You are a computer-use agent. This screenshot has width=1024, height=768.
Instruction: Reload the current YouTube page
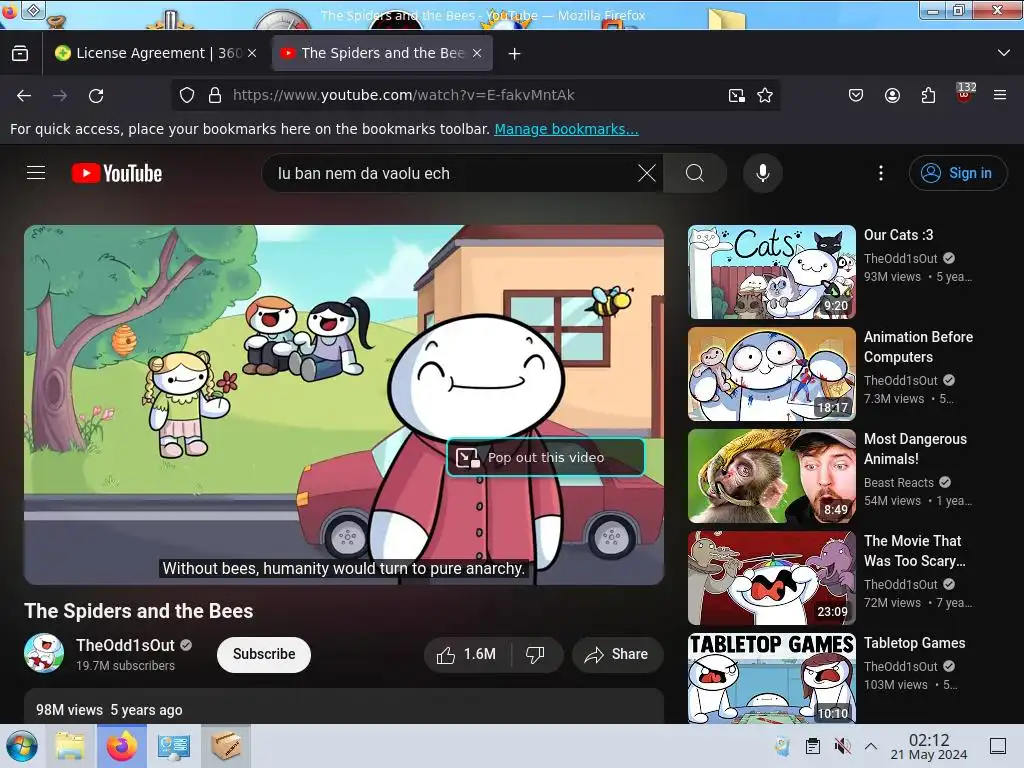(x=96, y=95)
